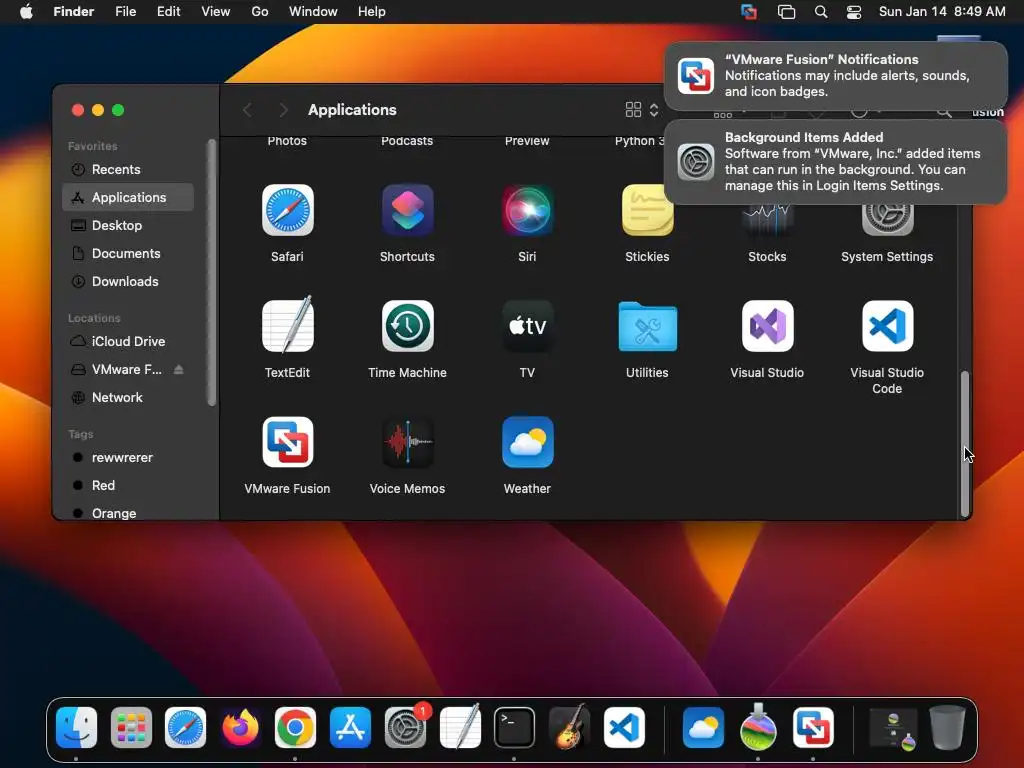Open the Weather app from the Dock
Viewport: 1024px width, 768px height.
703,727
